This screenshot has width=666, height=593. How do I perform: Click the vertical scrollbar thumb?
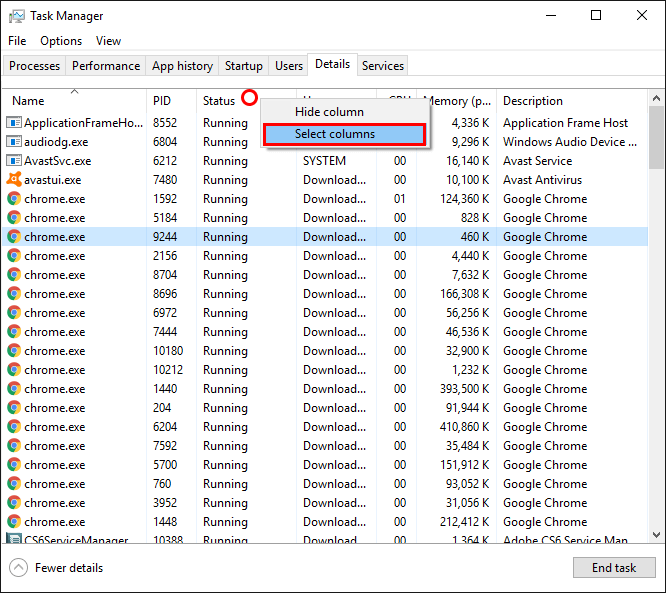656,138
